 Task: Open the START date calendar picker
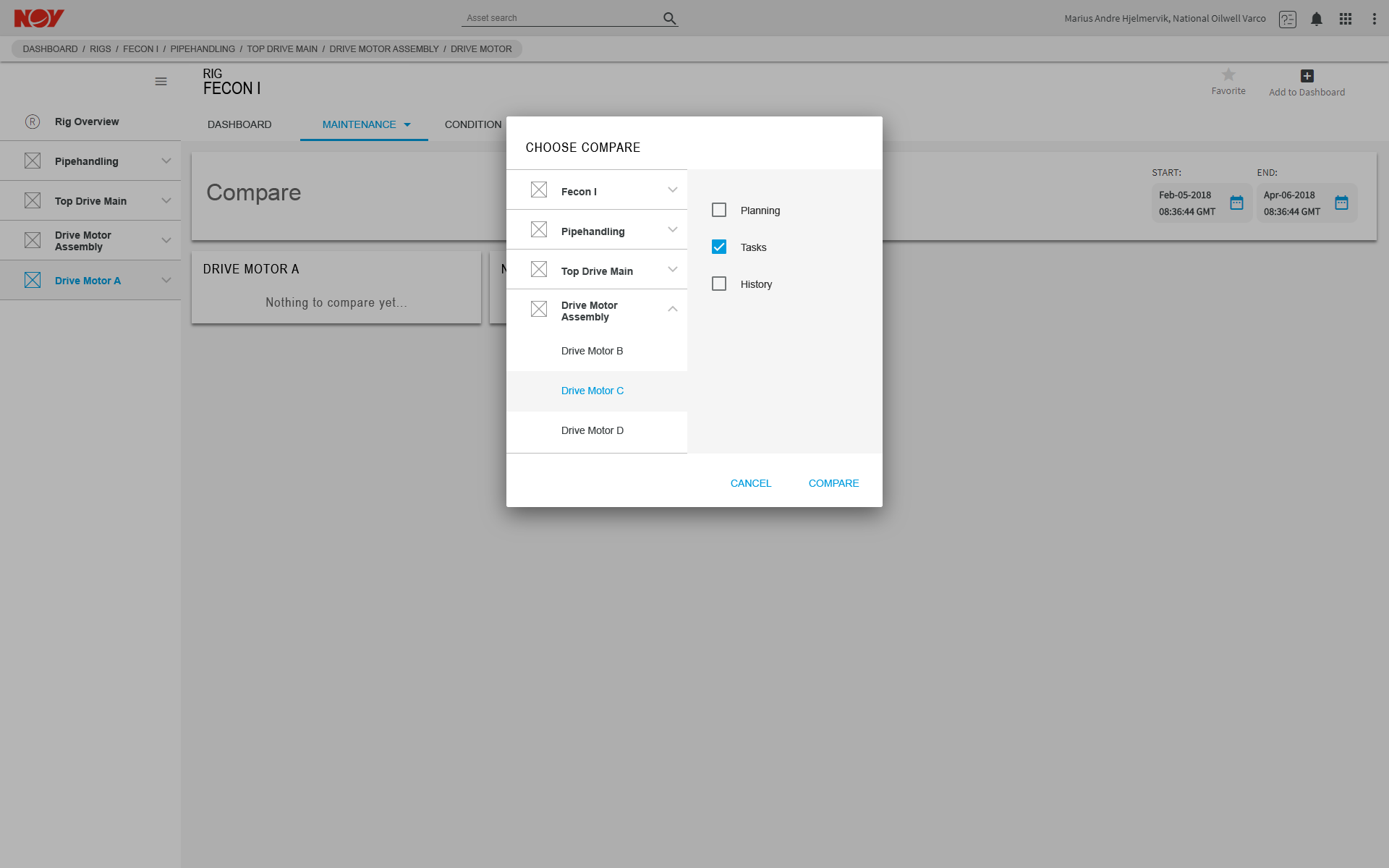tap(1237, 203)
